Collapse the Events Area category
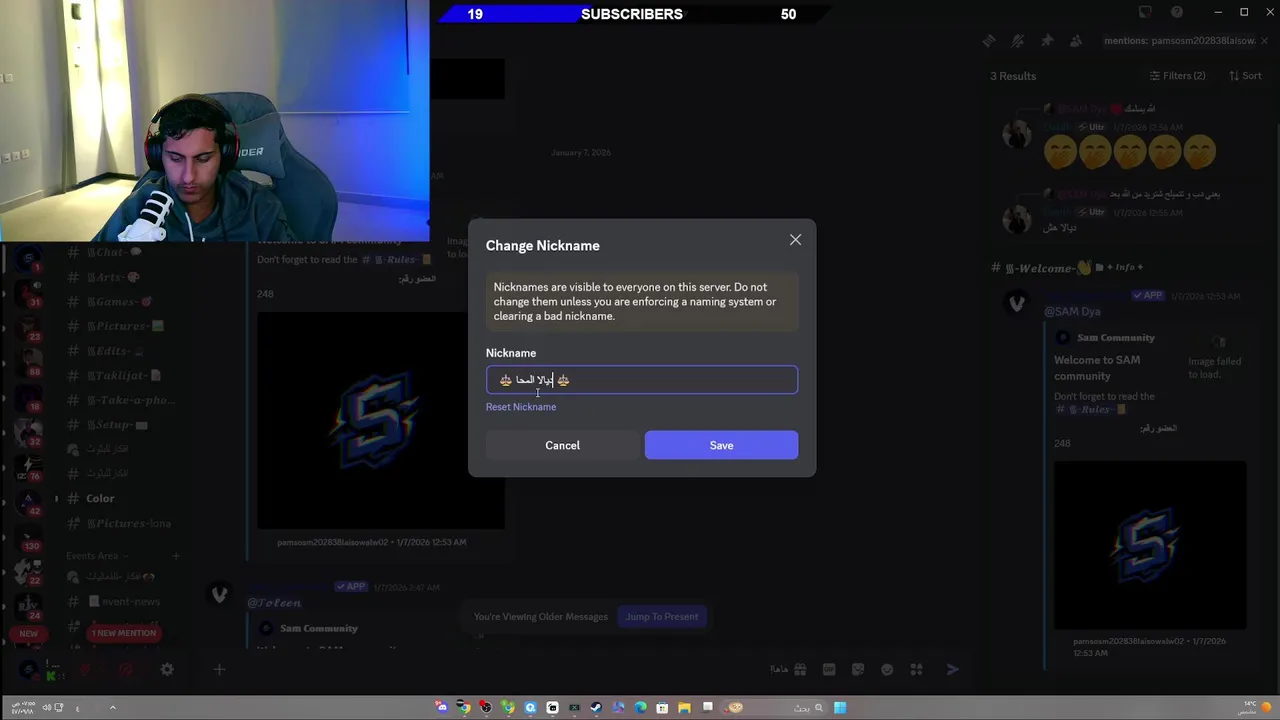This screenshot has height=720, width=1280. click(98, 556)
